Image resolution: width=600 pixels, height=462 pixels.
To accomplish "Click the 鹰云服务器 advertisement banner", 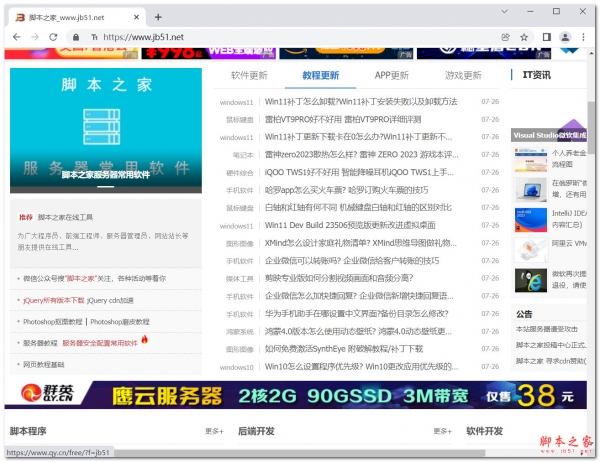I will [295, 395].
